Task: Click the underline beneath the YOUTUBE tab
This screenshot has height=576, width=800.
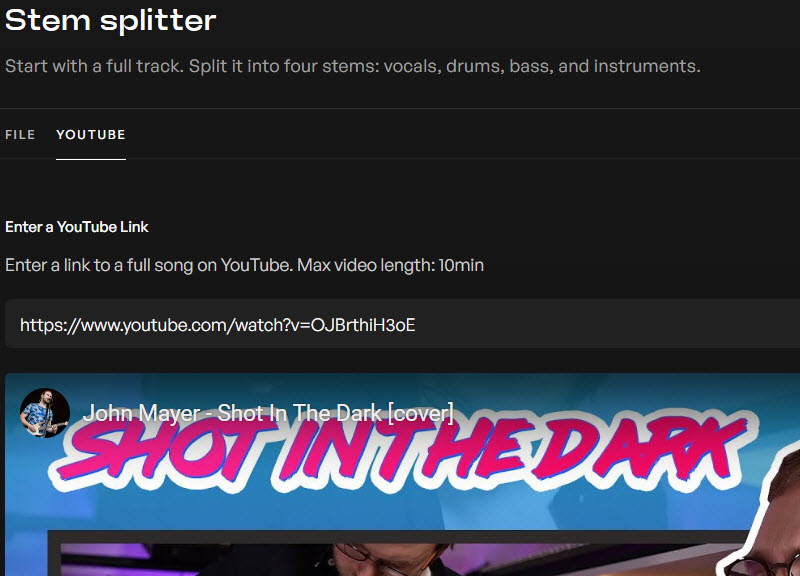Action: click(91, 159)
